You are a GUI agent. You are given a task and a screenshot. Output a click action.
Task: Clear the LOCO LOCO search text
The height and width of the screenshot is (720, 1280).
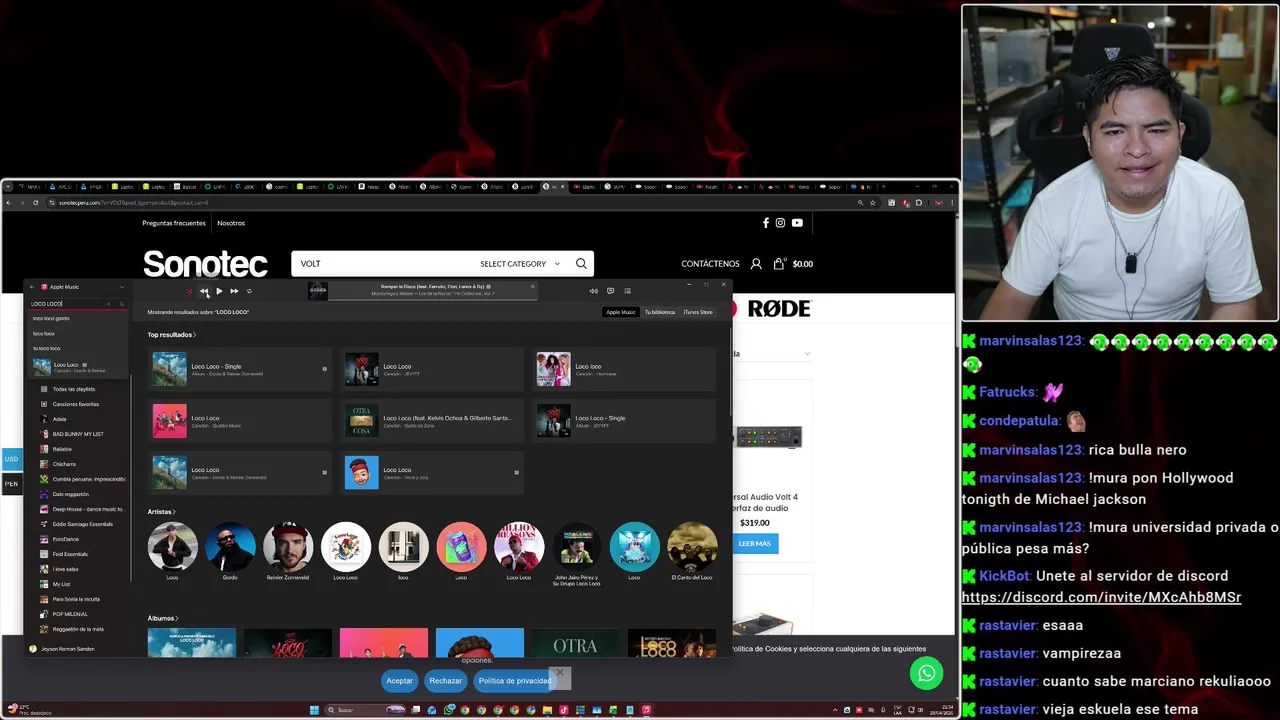[x=109, y=303]
